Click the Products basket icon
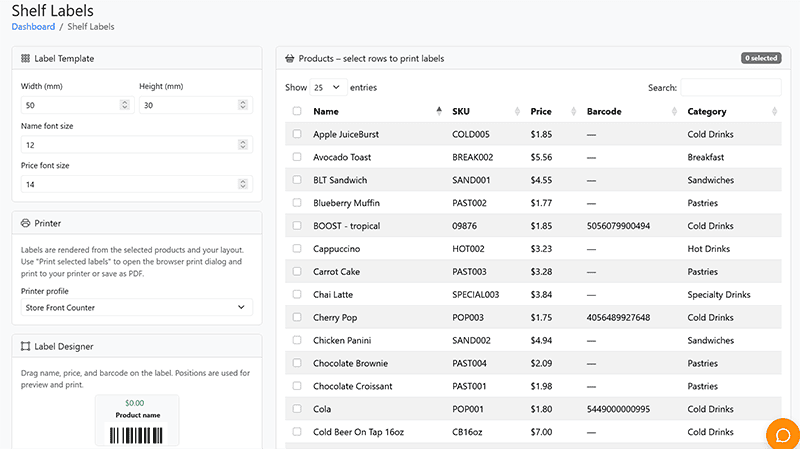 point(290,58)
